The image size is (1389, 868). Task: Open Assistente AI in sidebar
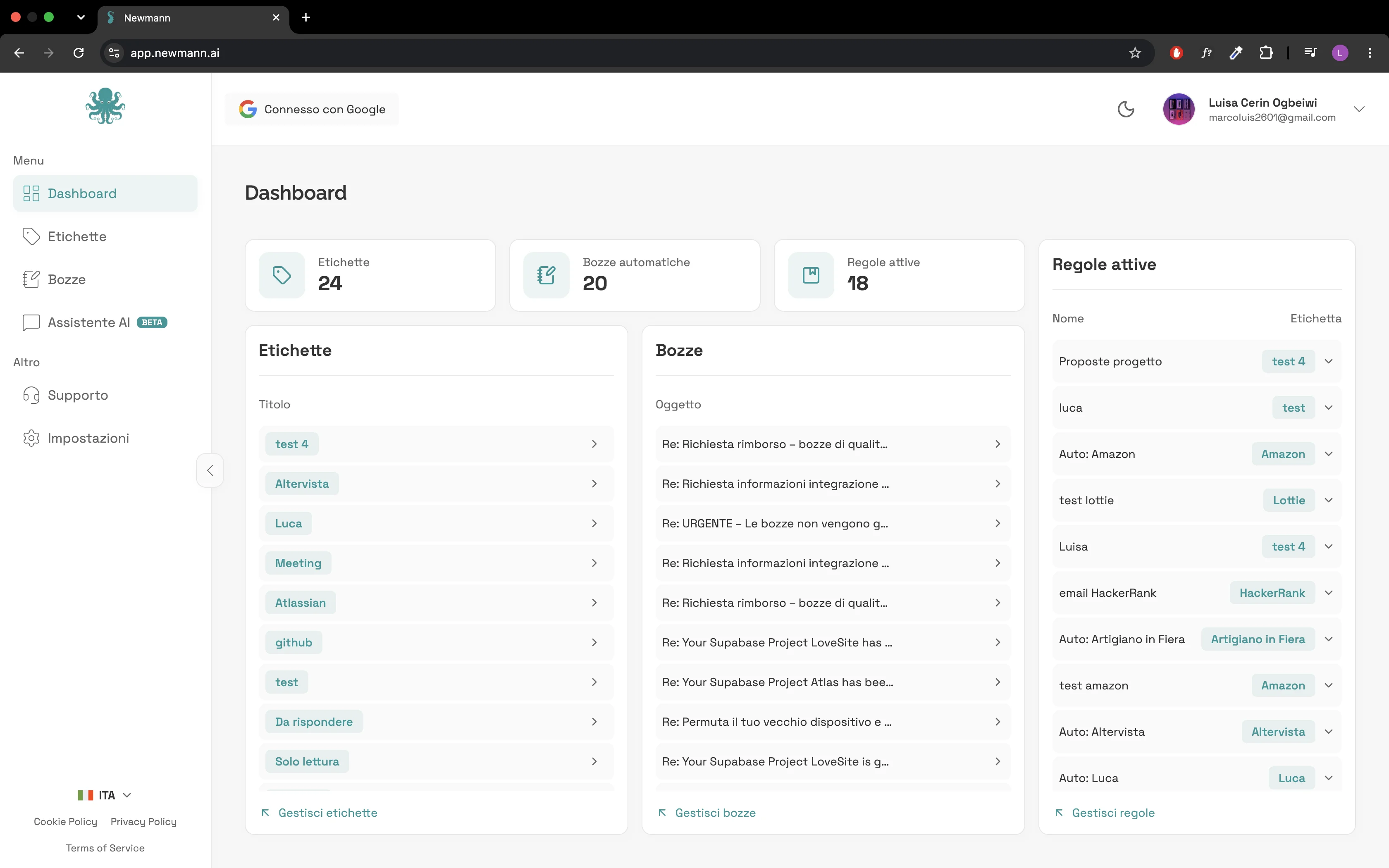coord(105,323)
